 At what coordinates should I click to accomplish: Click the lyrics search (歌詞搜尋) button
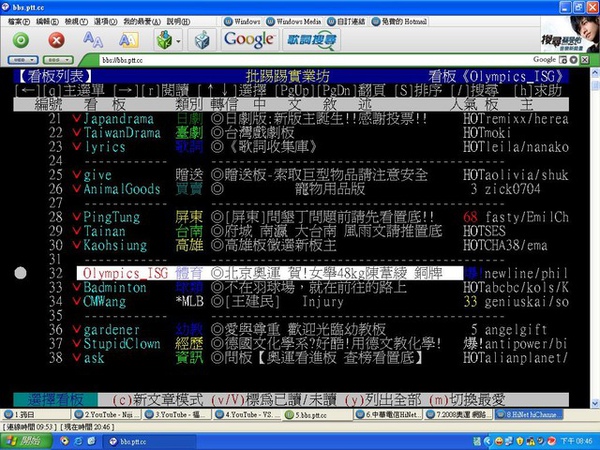click(x=311, y=40)
